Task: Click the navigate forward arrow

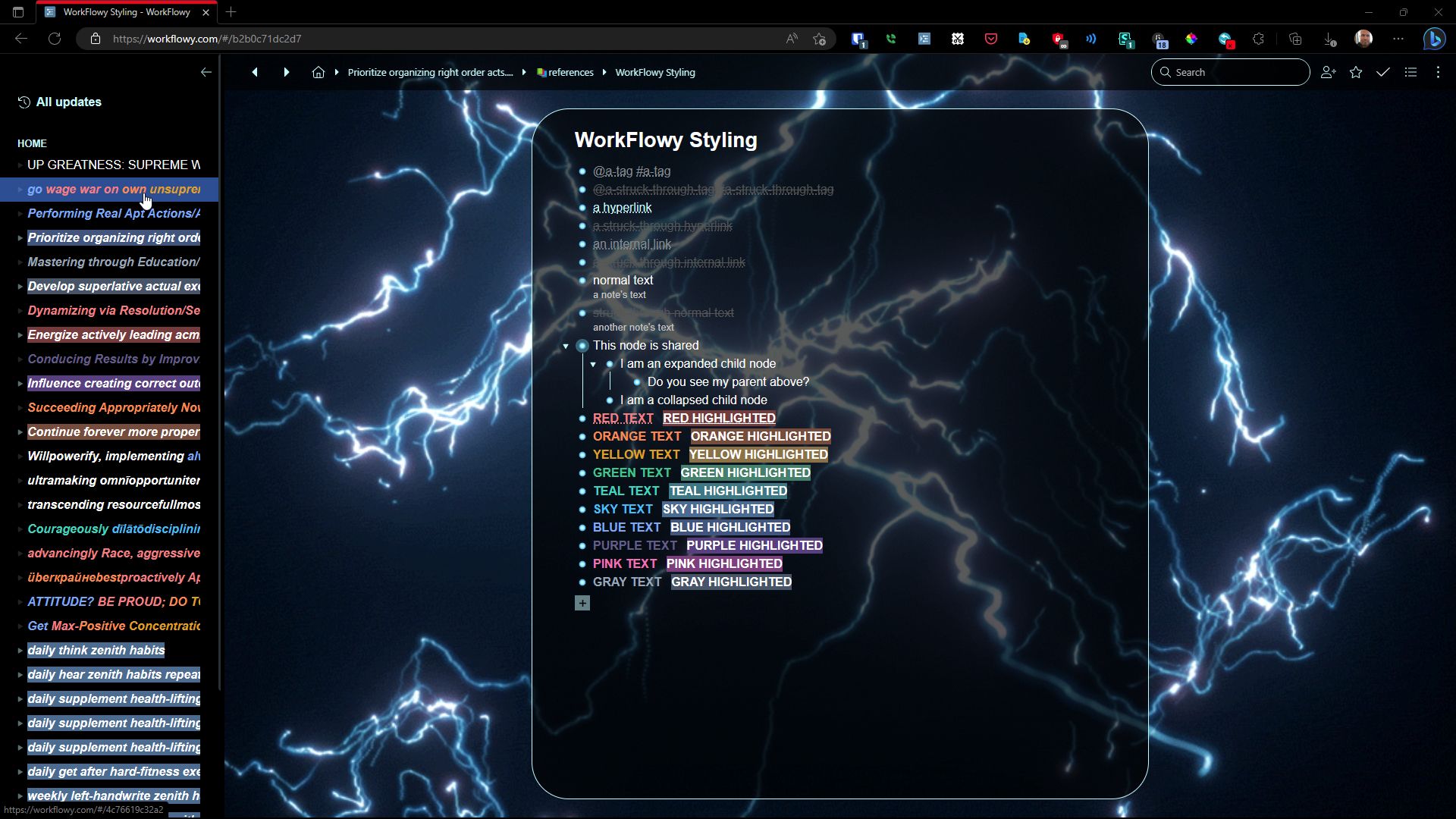Action: [x=285, y=72]
